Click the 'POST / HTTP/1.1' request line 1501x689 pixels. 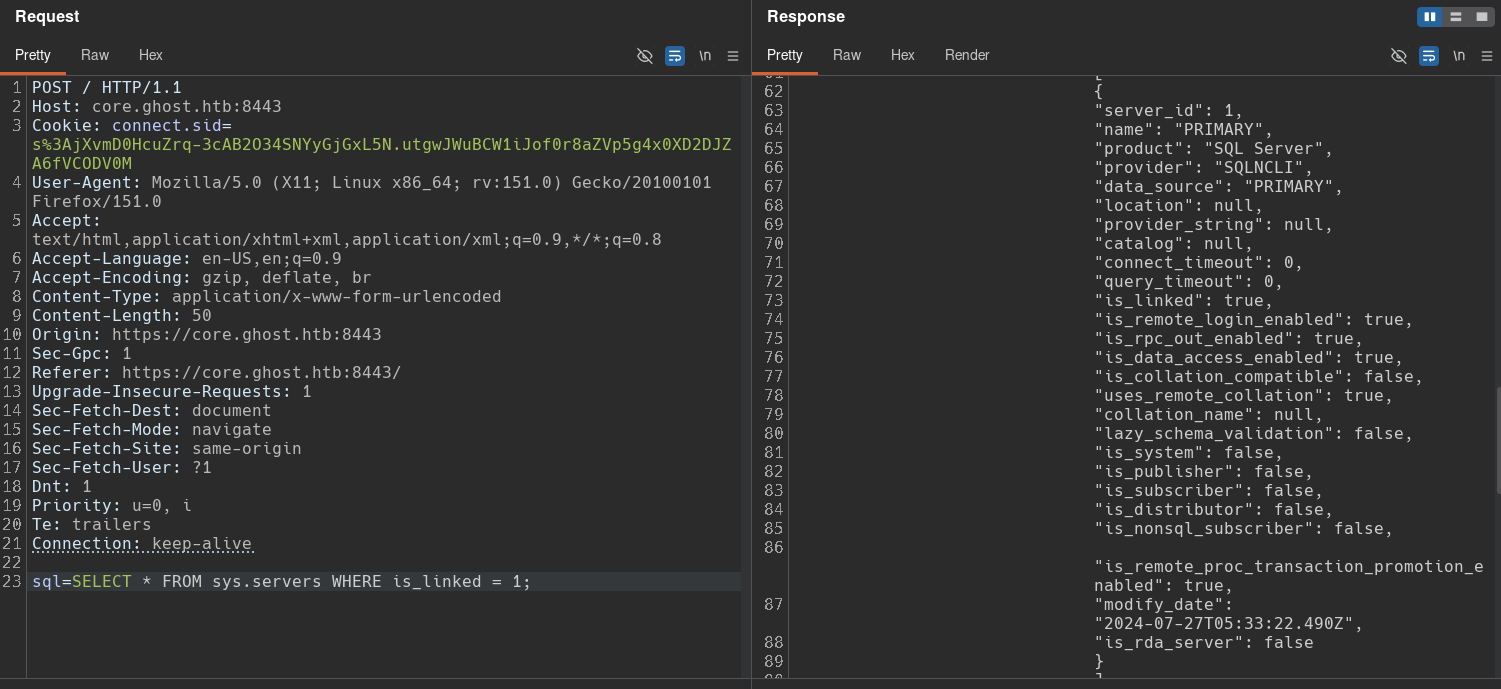coord(107,88)
